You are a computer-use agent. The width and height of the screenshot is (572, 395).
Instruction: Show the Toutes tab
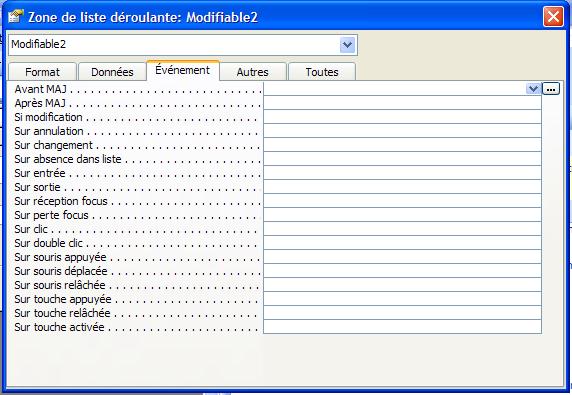tap(322, 72)
